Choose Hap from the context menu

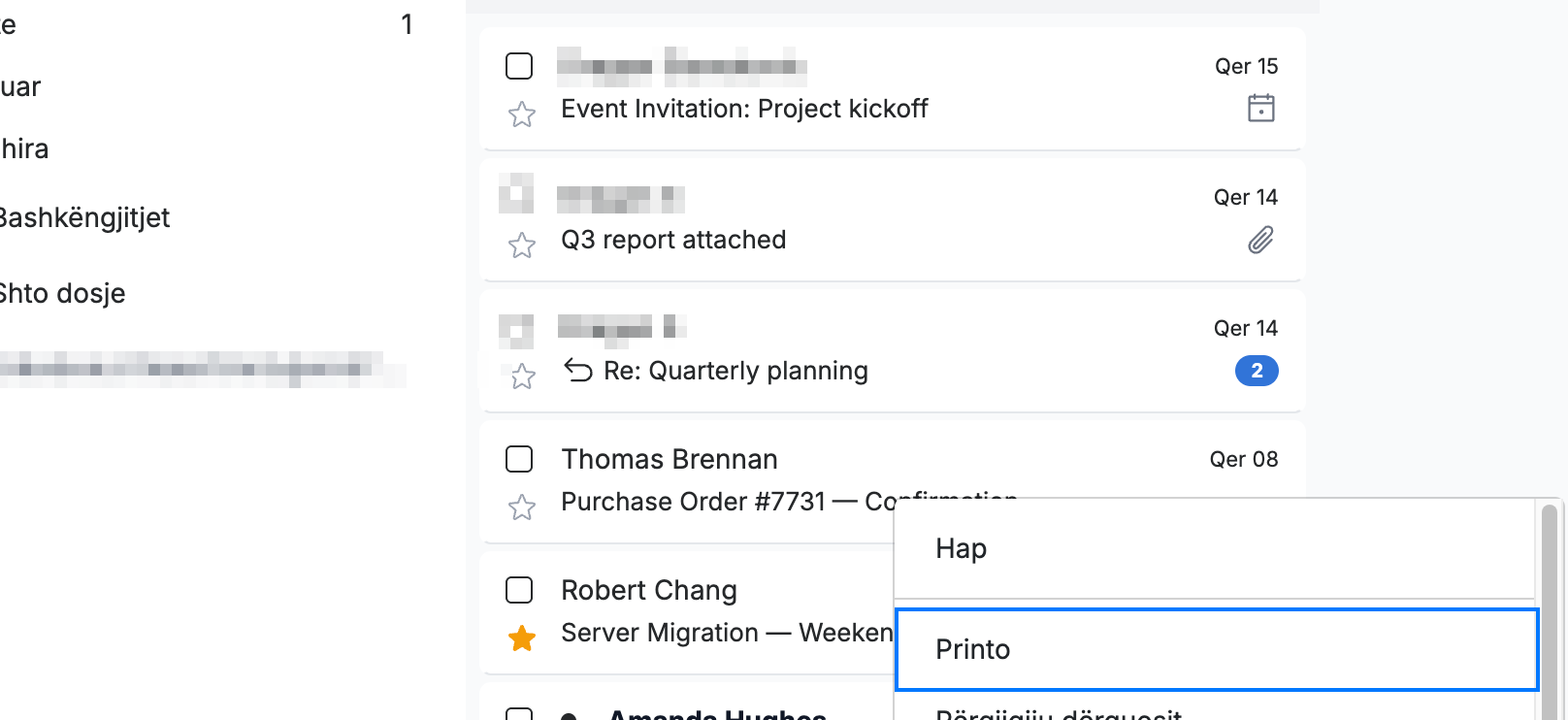tap(1214, 549)
